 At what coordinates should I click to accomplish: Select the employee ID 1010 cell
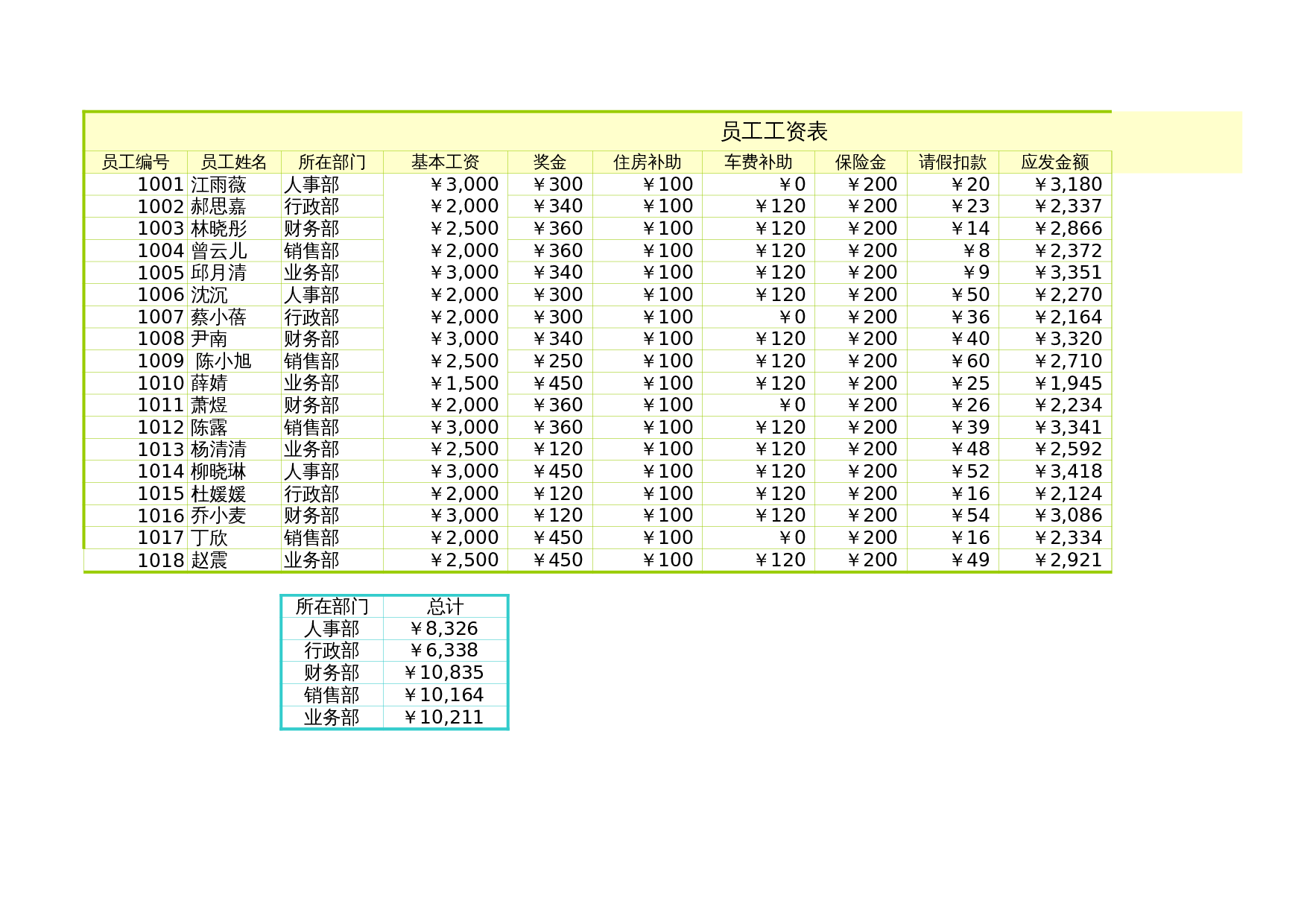point(160,384)
